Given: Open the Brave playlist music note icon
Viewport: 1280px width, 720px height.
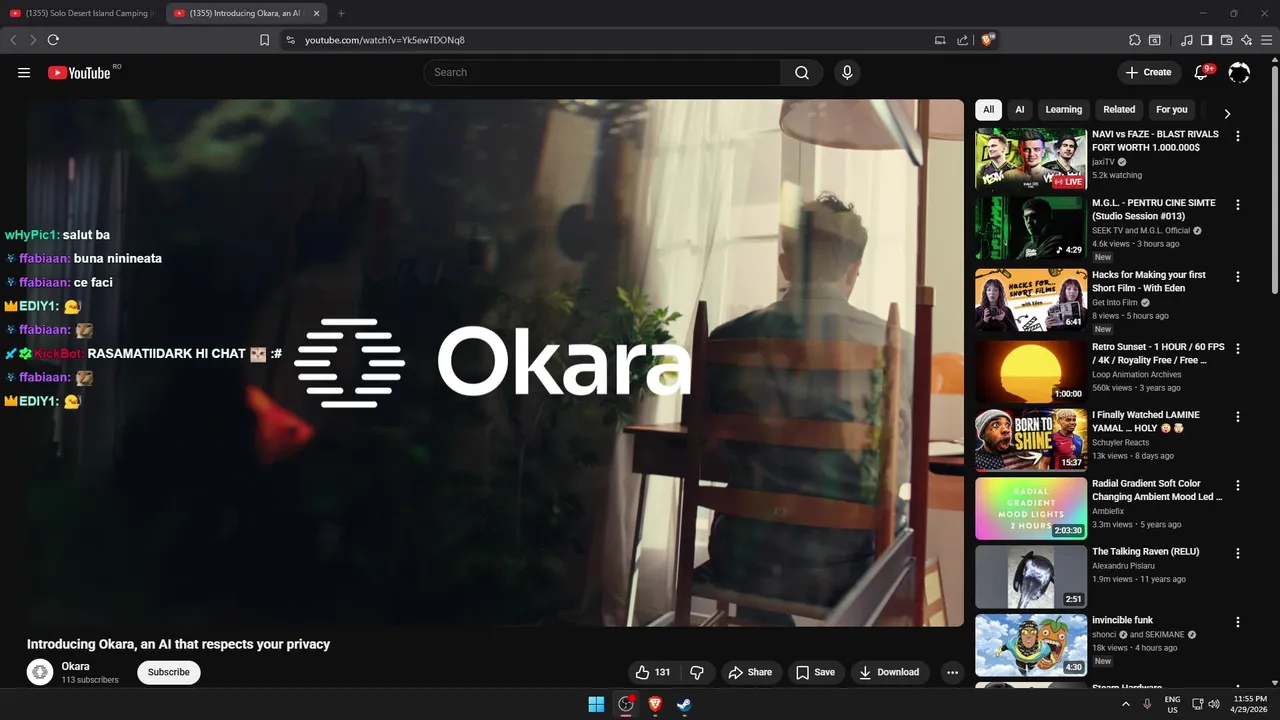Looking at the screenshot, I should (1187, 40).
